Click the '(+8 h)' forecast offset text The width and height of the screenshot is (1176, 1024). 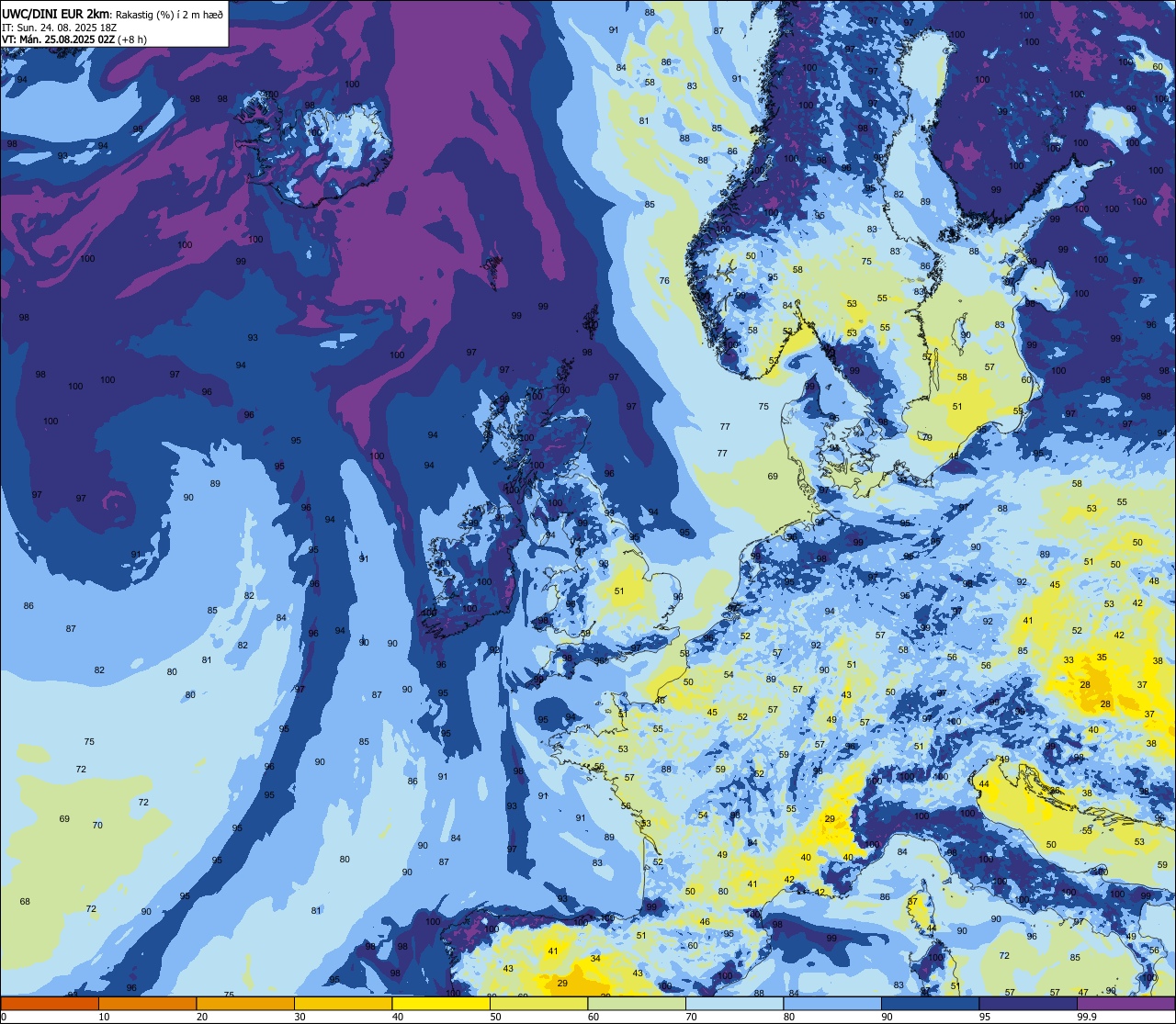coord(133,39)
